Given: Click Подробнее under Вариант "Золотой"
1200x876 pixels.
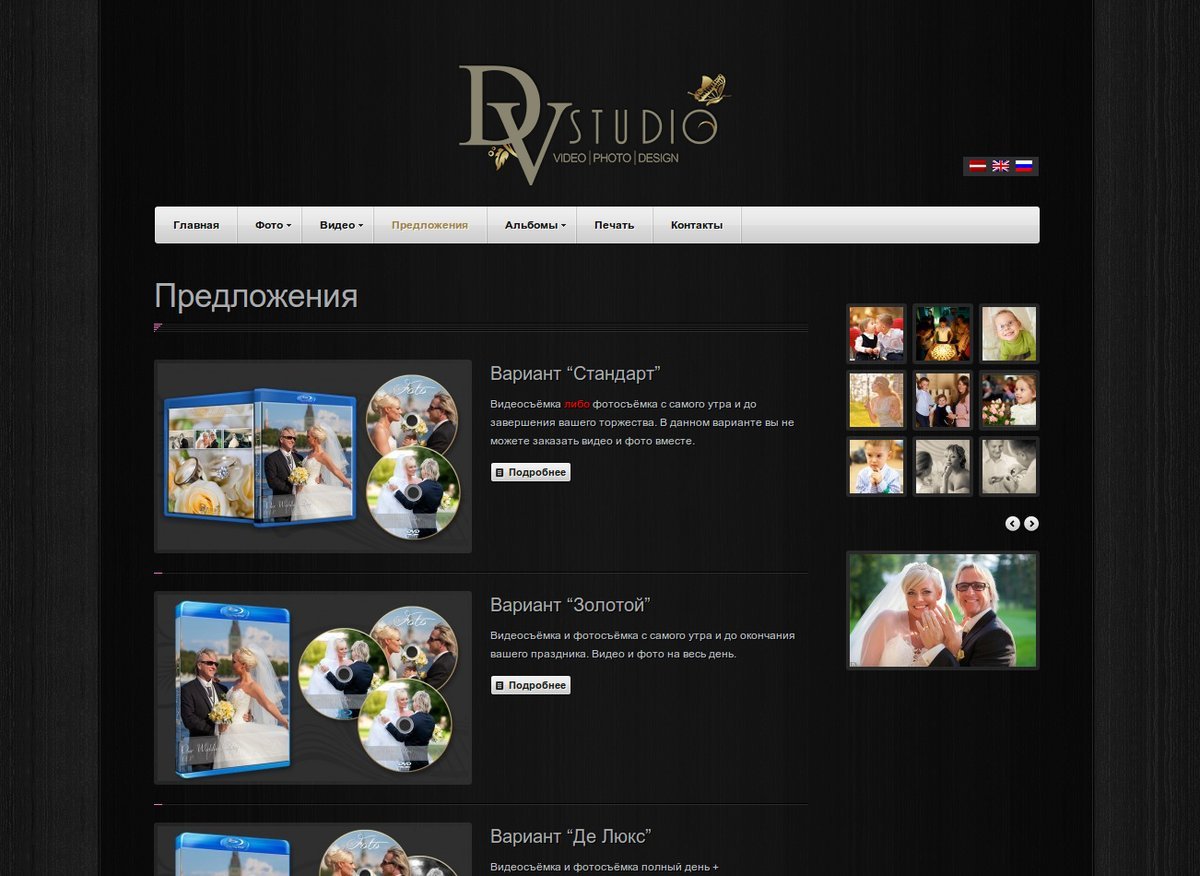Looking at the screenshot, I should [x=530, y=686].
